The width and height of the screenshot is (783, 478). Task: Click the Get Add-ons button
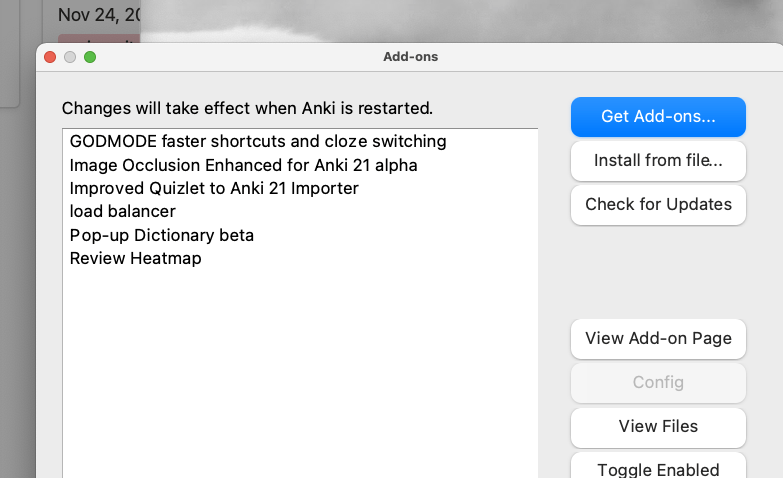click(x=658, y=116)
